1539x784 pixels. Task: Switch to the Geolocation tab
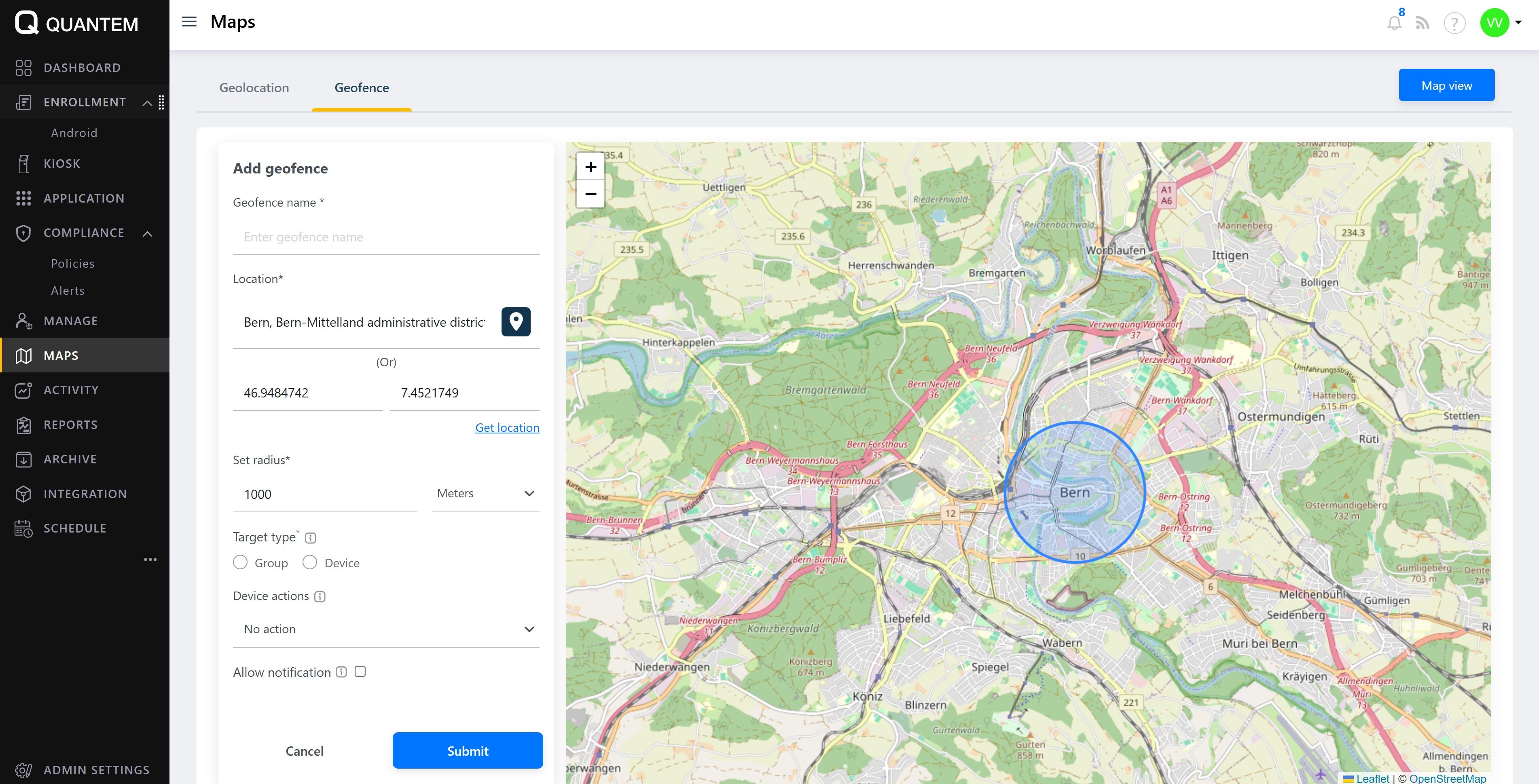254,88
